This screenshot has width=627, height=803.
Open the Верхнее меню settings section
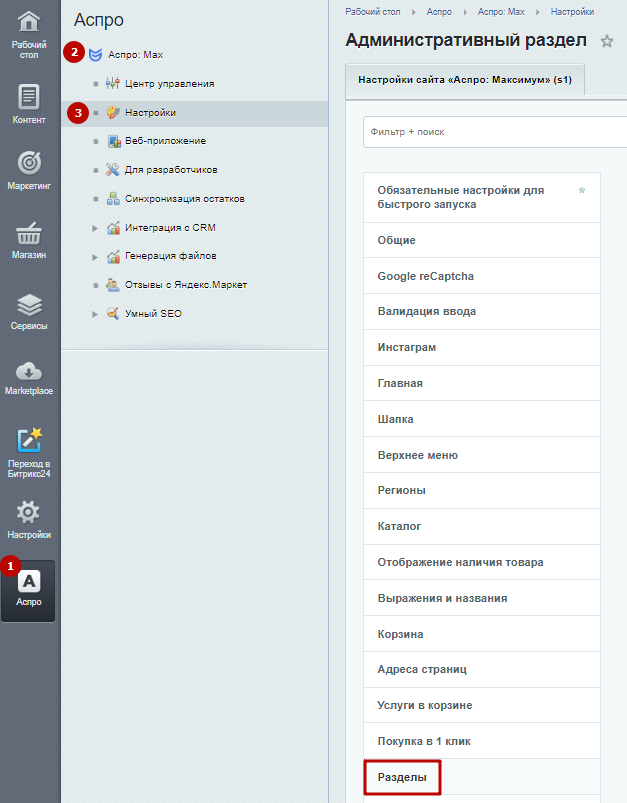[482, 455]
